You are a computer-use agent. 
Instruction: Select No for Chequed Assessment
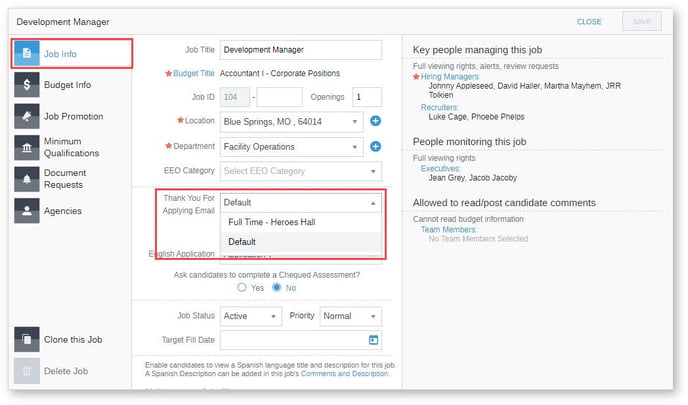[276, 288]
